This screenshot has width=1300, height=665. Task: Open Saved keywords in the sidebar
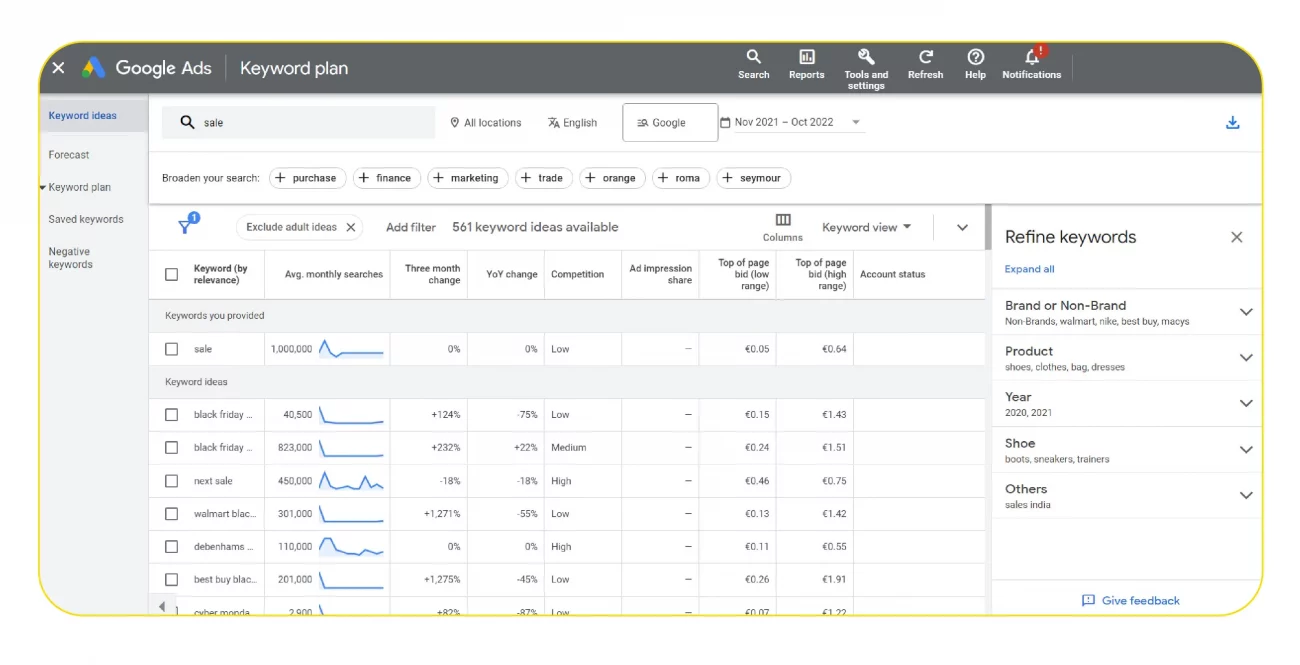[86, 219]
